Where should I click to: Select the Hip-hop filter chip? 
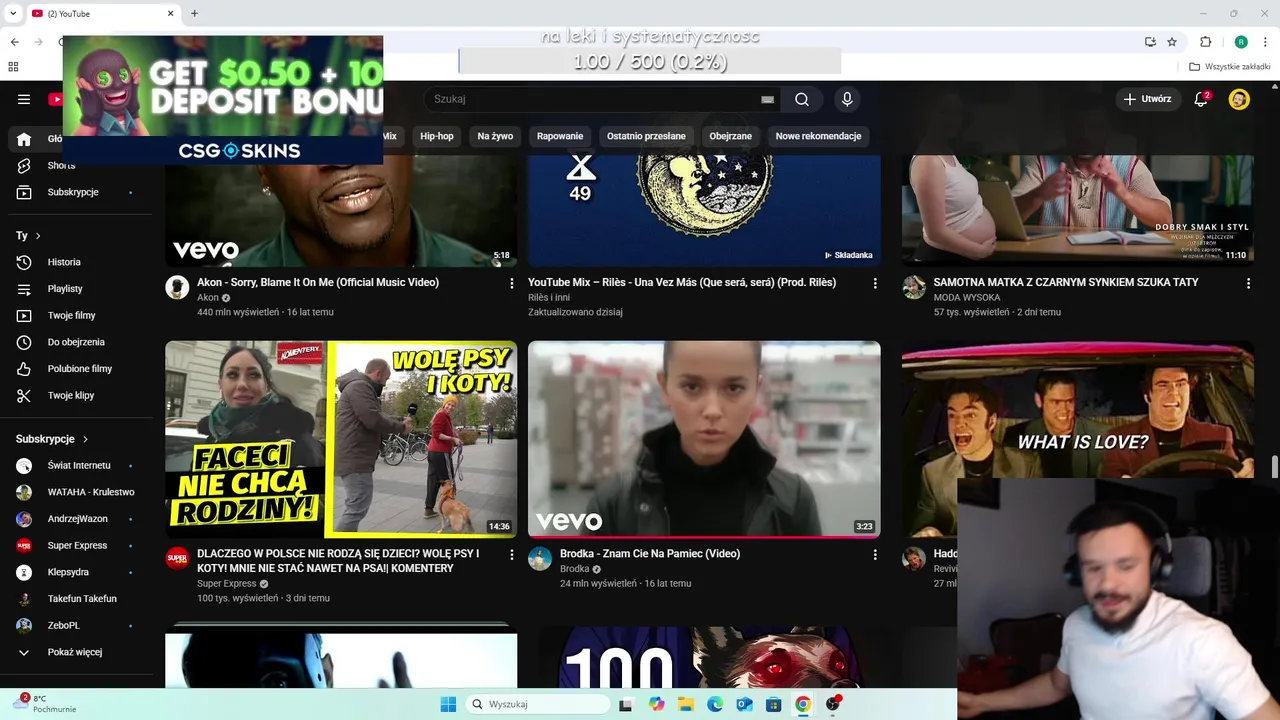437,136
